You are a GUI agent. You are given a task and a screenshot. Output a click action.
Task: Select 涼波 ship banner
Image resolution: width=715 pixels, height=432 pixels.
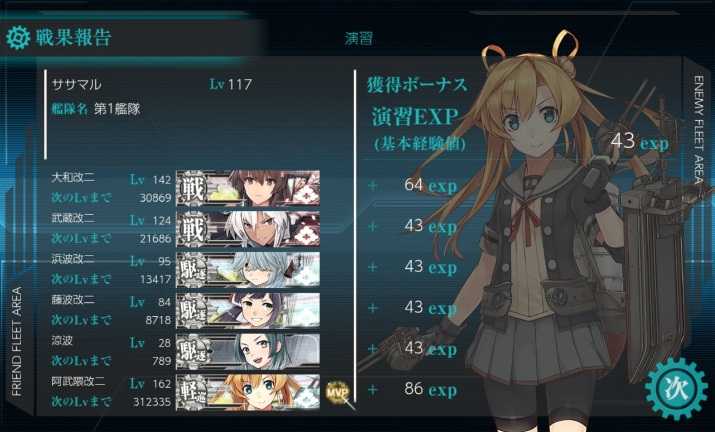pyautogui.click(x=248, y=351)
